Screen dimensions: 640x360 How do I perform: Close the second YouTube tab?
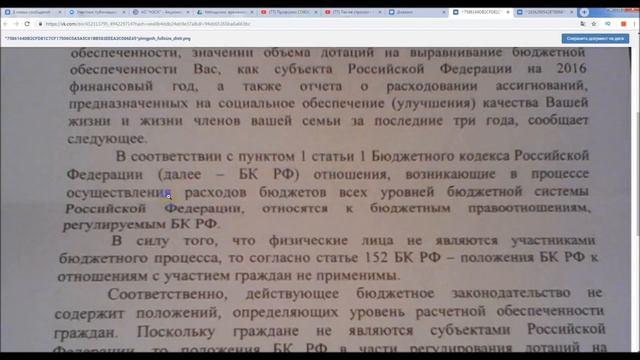coord(380,12)
